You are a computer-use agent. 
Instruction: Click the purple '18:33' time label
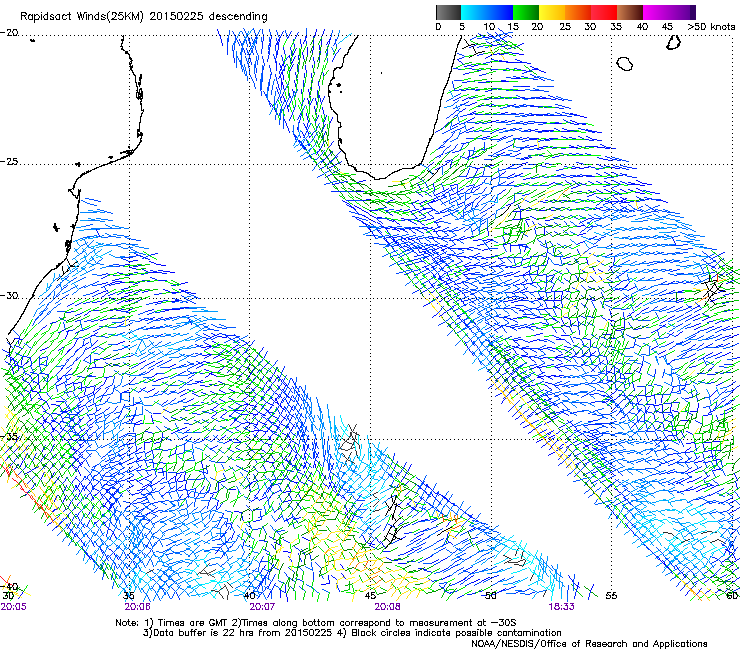[562, 607]
